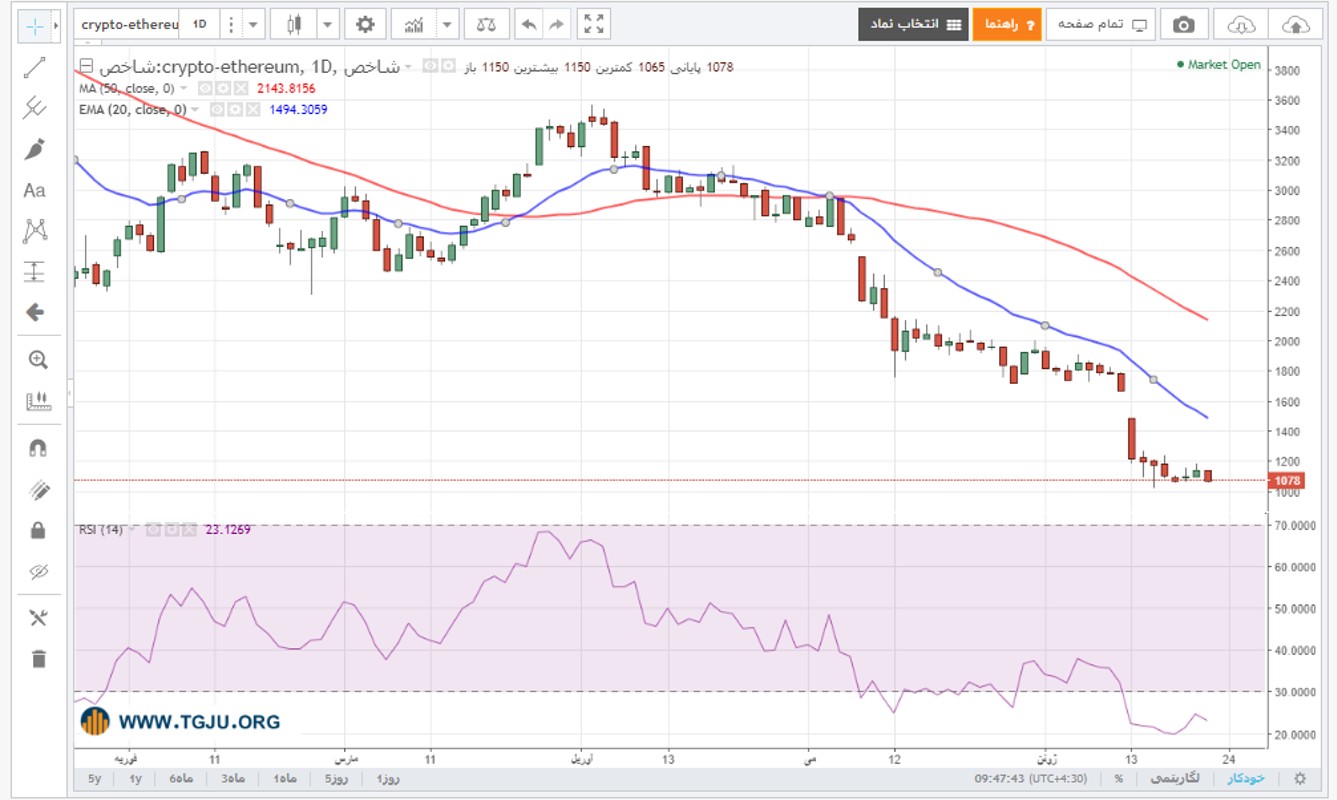Toggle the لگاریتمی logarithmic scale

(1176, 778)
